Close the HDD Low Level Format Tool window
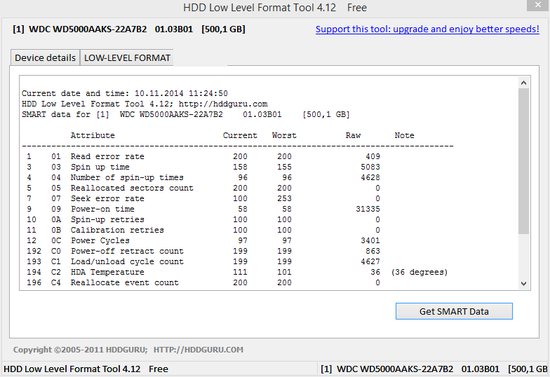Viewport: 550px width, 377px height. pos(538,5)
